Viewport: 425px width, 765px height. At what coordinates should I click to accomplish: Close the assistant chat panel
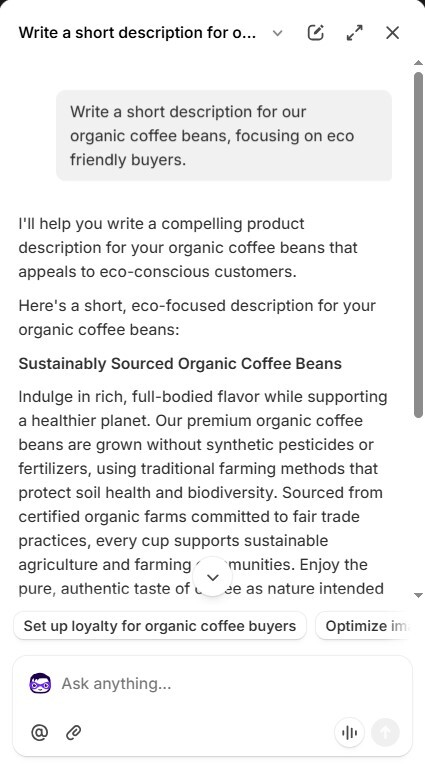pos(392,33)
